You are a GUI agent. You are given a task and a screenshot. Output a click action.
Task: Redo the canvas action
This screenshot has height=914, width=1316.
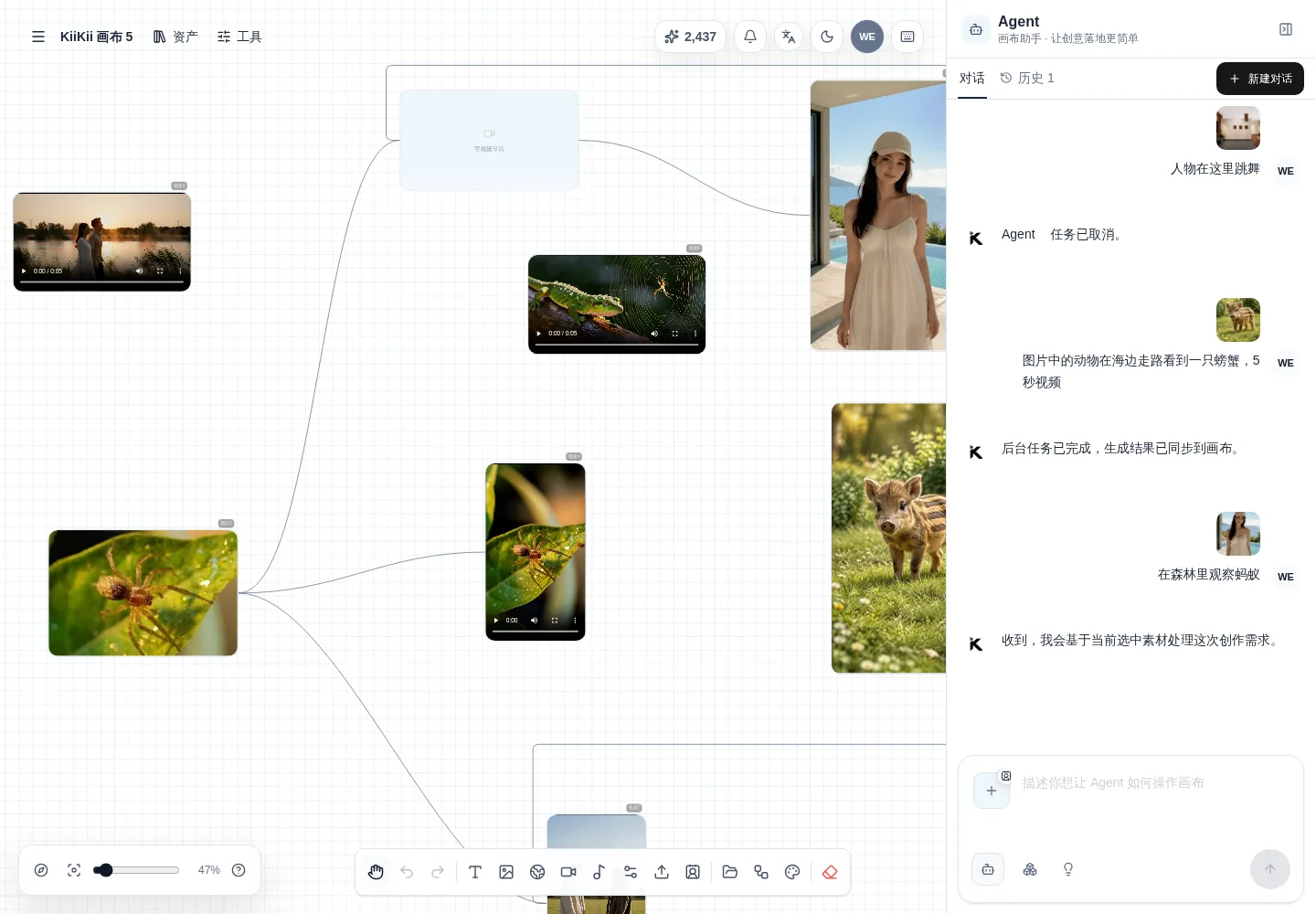click(438, 872)
